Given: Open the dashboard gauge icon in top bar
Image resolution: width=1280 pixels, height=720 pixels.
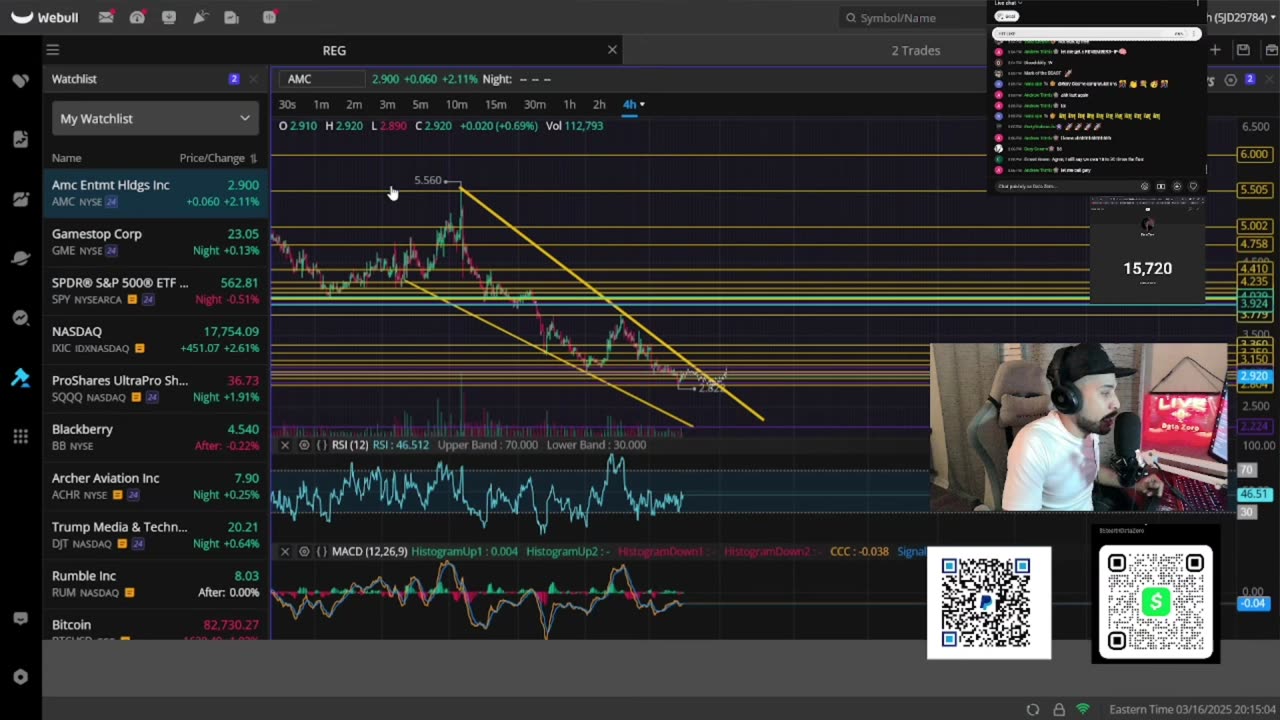Looking at the screenshot, I should [x=137, y=17].
